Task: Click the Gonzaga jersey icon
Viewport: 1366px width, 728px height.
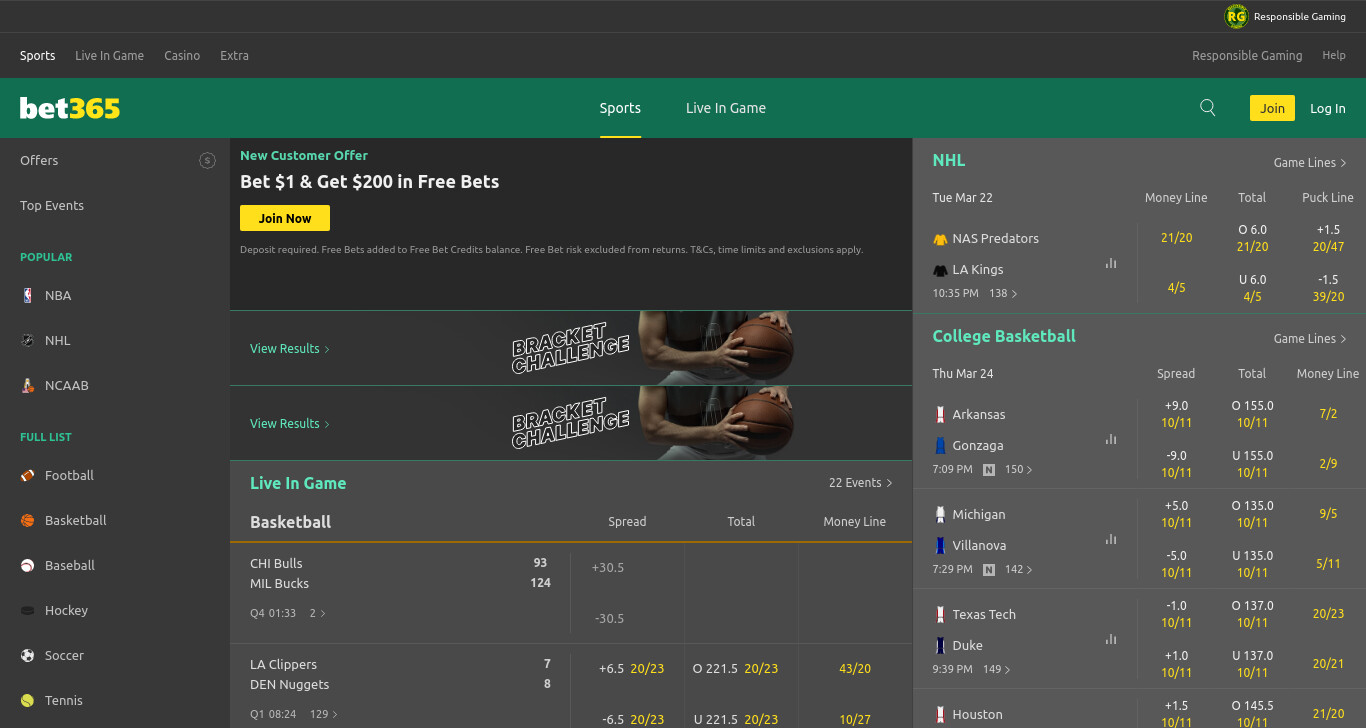Action: [x=940, y=445]
